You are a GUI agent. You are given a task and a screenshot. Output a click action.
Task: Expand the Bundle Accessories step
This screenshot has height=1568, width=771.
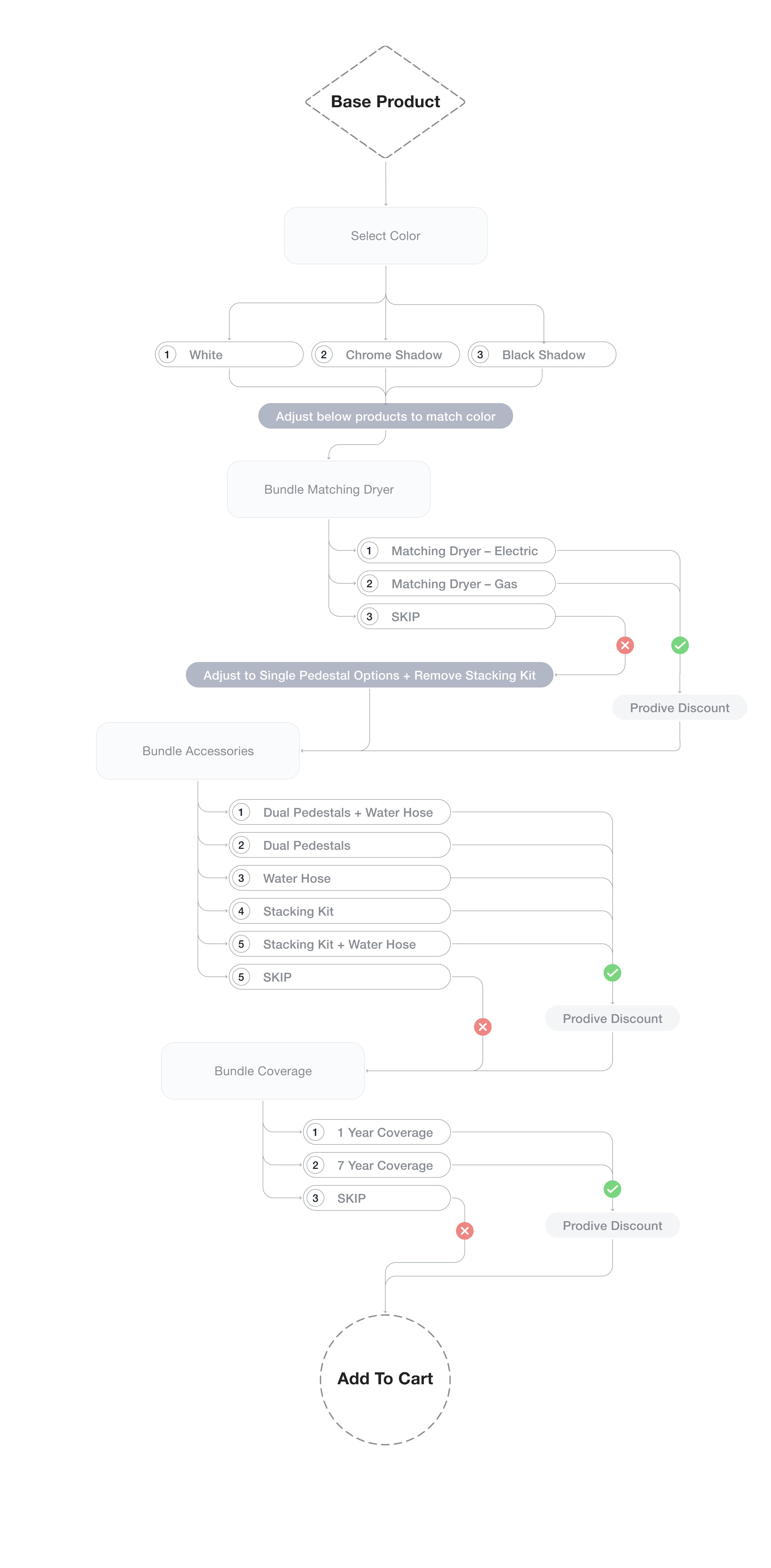click(198, 751)
